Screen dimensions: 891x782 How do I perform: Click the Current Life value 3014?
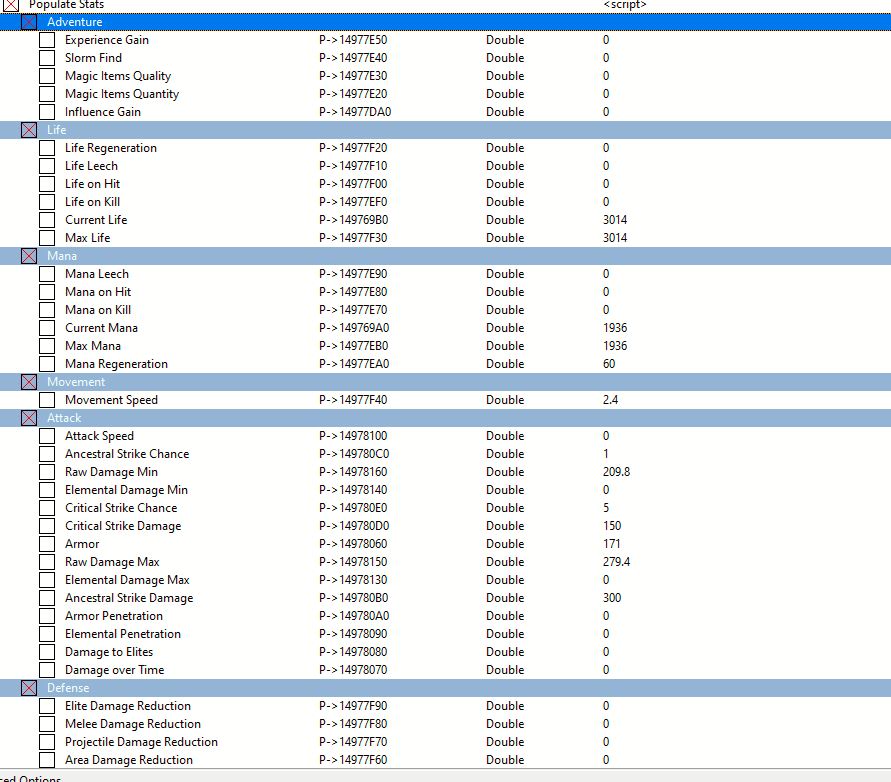tap(615, 220)
